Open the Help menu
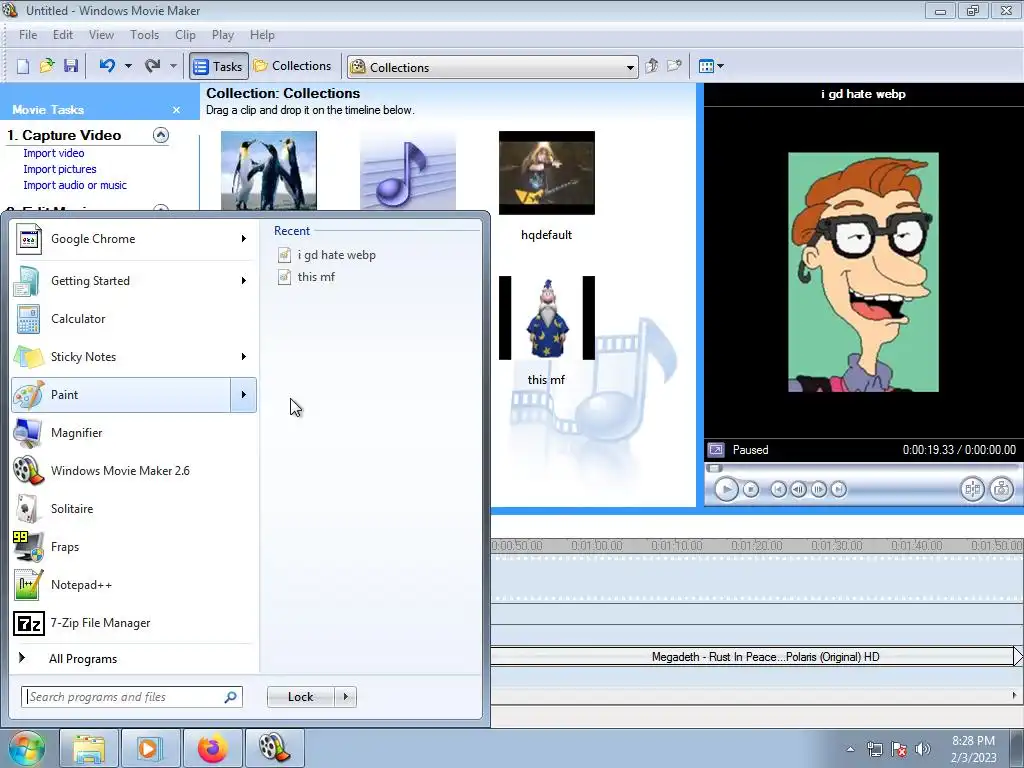The height and width of the screenshot is (768, 1024). click(262, 35)
